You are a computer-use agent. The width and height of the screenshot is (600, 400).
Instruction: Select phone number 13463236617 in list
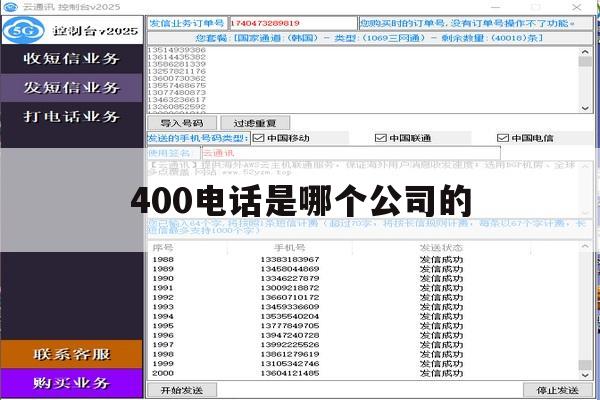[x=176, y=100]
